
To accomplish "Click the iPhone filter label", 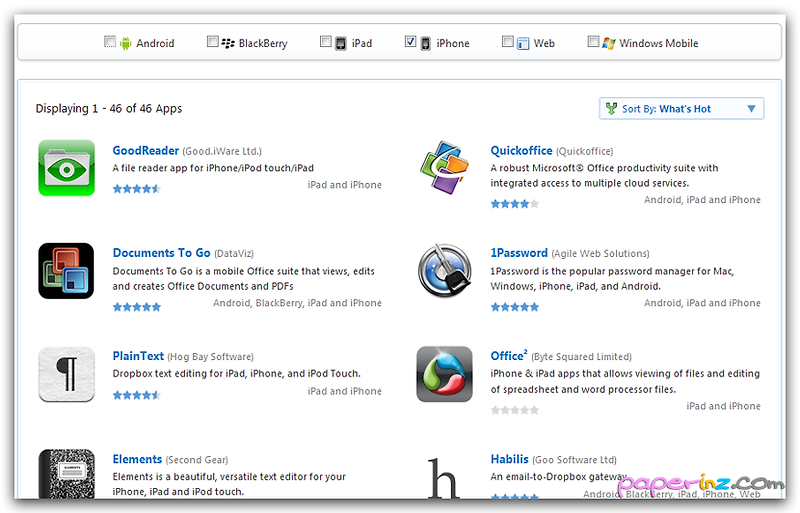I will tap(453, 43).
